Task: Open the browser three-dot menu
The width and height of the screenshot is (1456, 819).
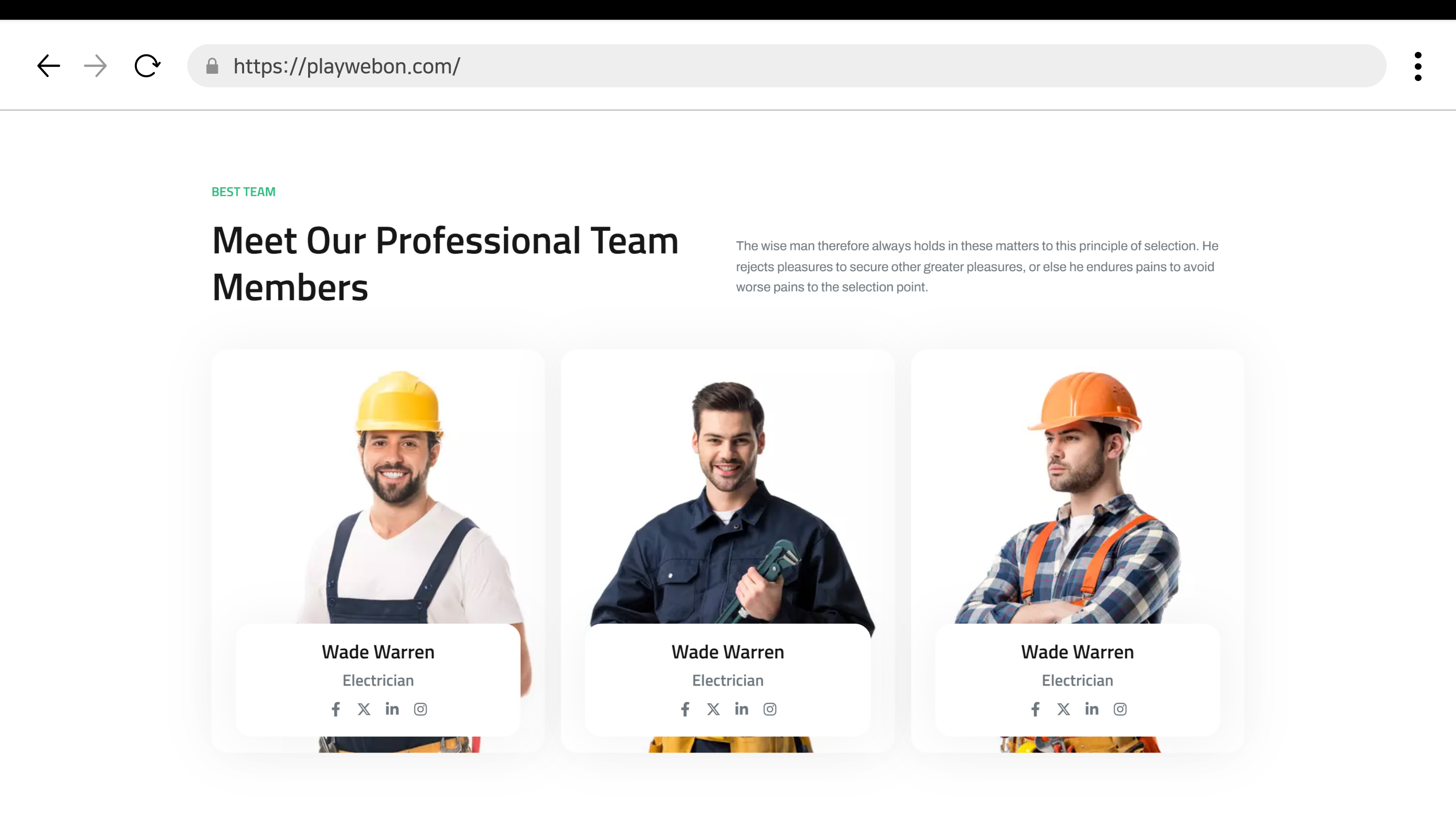Action: pos(1418,66)
